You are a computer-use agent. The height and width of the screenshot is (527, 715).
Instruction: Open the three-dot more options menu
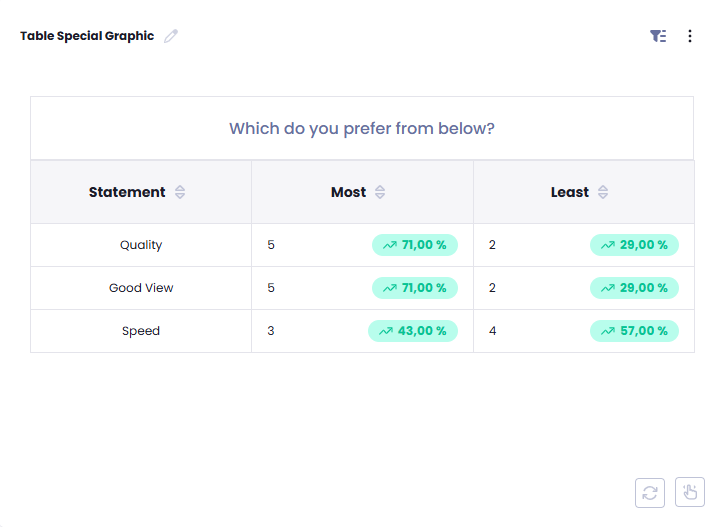(x=690, y=36)
